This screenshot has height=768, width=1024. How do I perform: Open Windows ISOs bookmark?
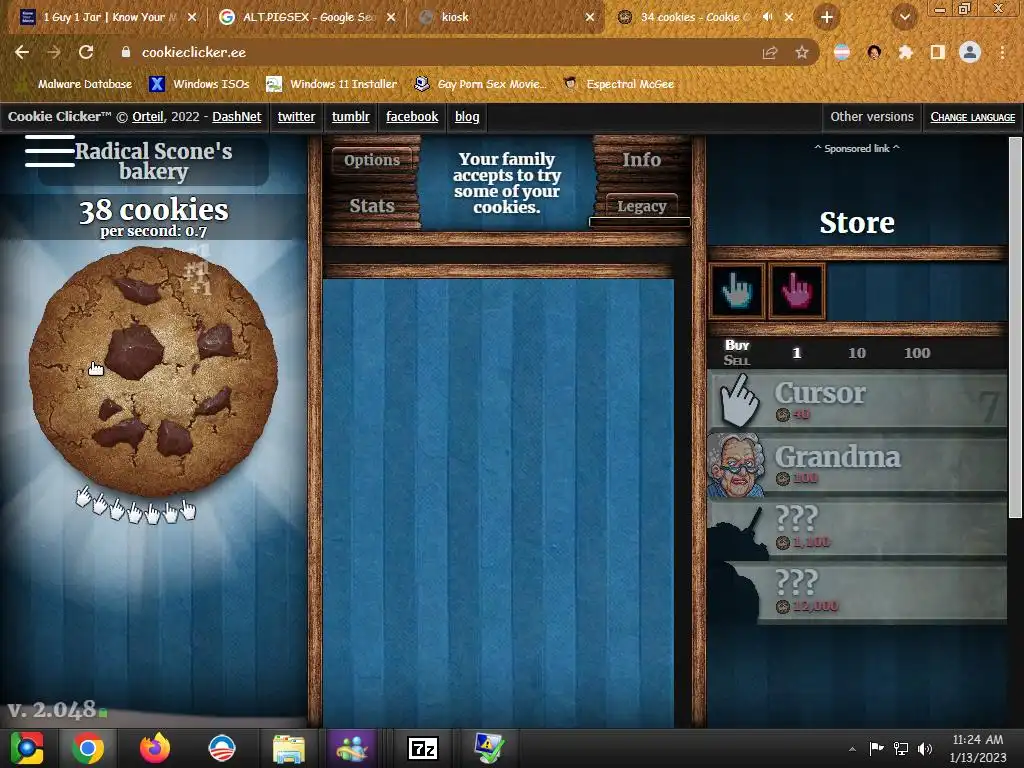[x=200, y=84]
